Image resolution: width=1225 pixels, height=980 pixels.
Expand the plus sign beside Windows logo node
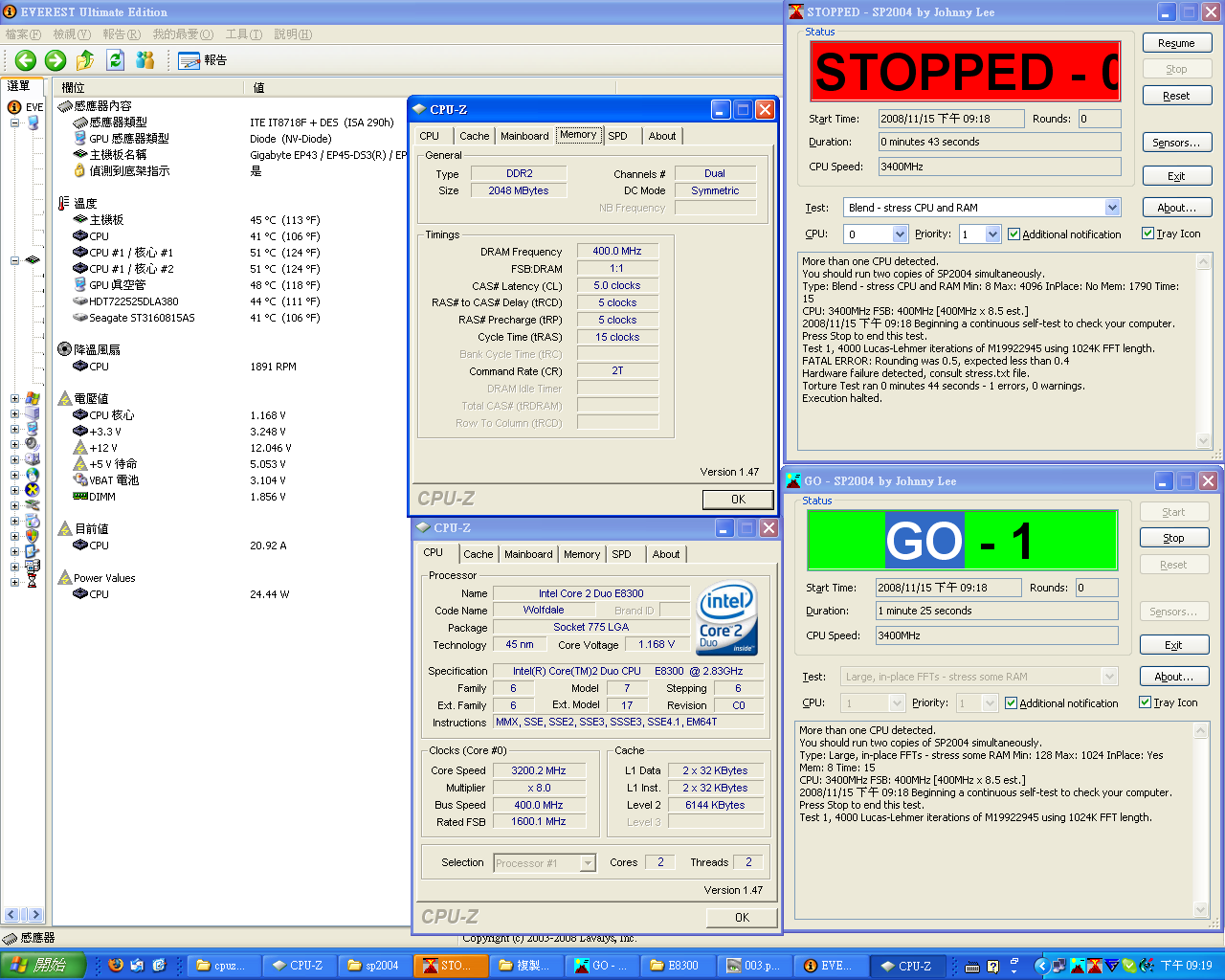click(x=14, y=399)
